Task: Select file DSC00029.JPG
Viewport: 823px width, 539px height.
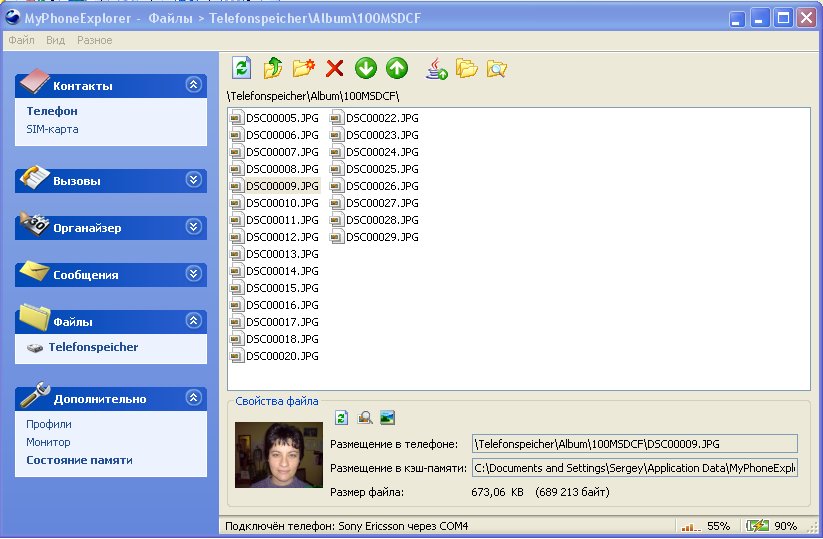Action: [374, 237]
